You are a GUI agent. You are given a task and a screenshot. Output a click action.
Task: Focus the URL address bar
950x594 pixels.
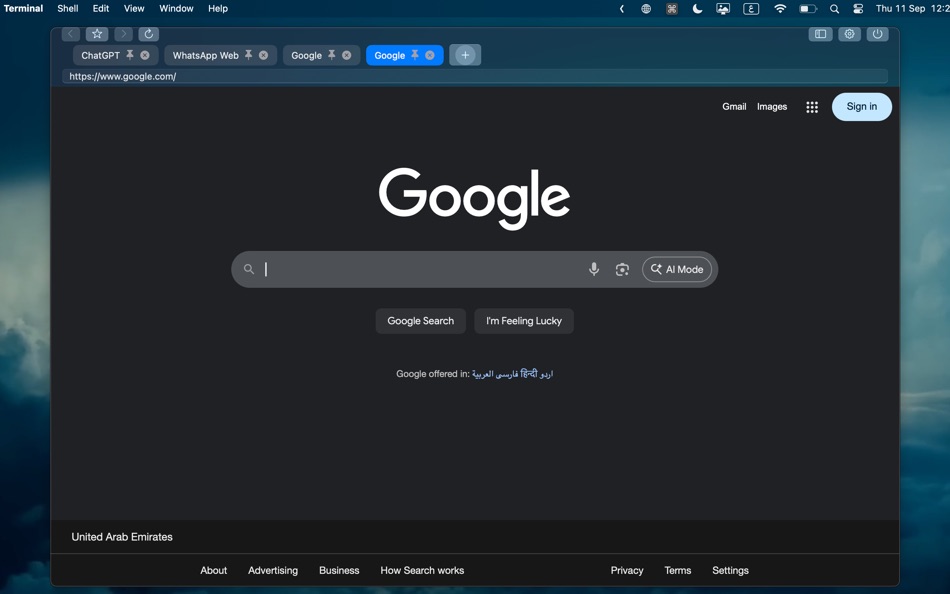[475, 76]
